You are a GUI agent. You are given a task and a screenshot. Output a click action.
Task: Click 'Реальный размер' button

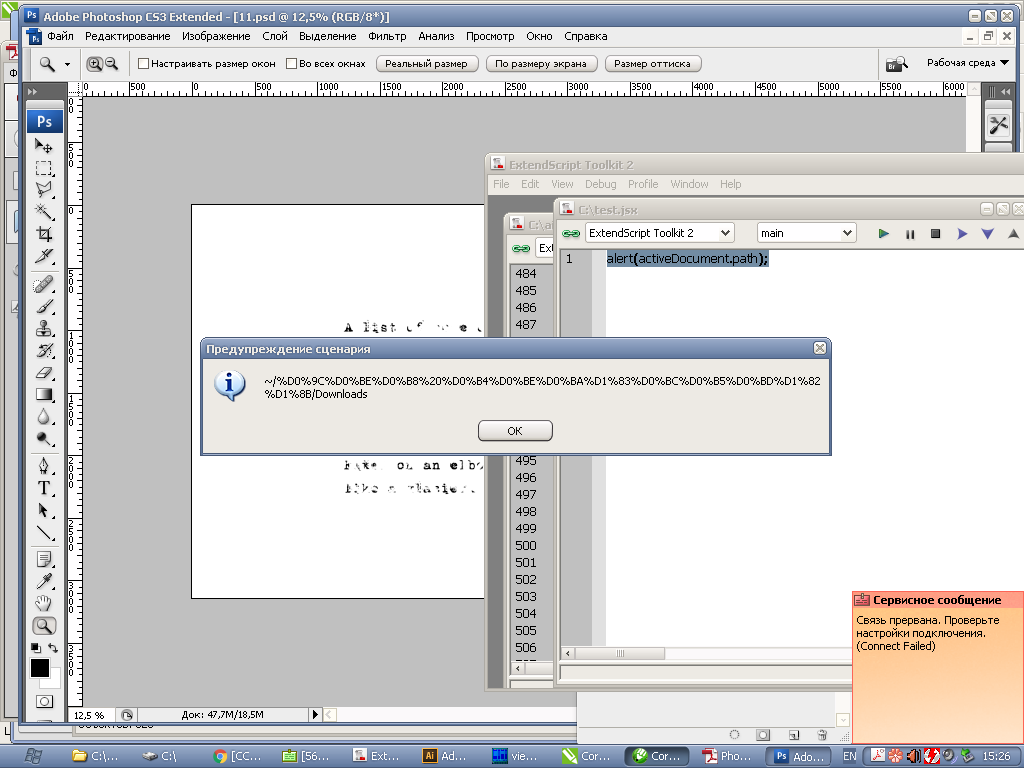[x=426, y=64]
